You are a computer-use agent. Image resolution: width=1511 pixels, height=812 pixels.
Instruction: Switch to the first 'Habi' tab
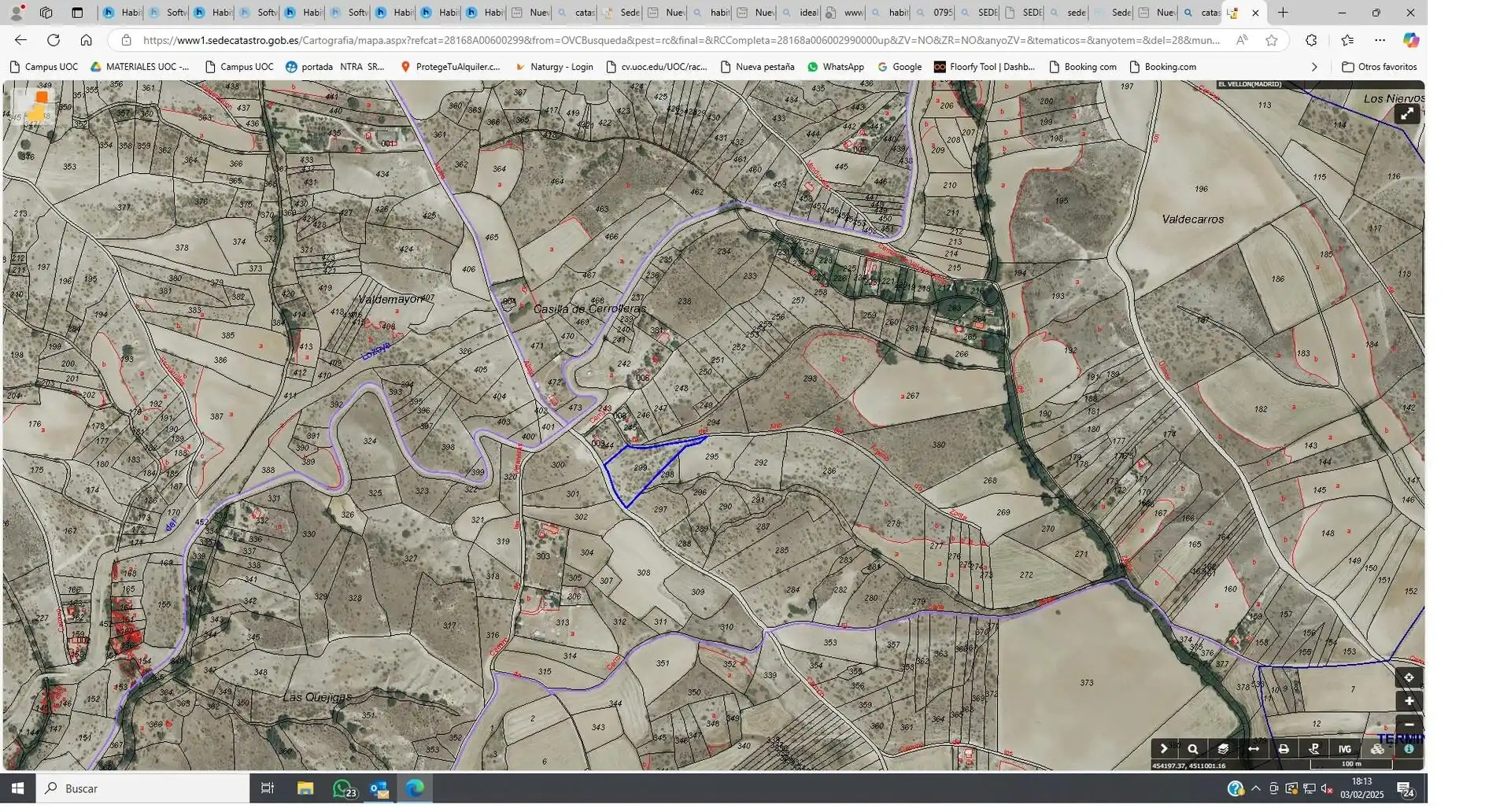point(121,13)
